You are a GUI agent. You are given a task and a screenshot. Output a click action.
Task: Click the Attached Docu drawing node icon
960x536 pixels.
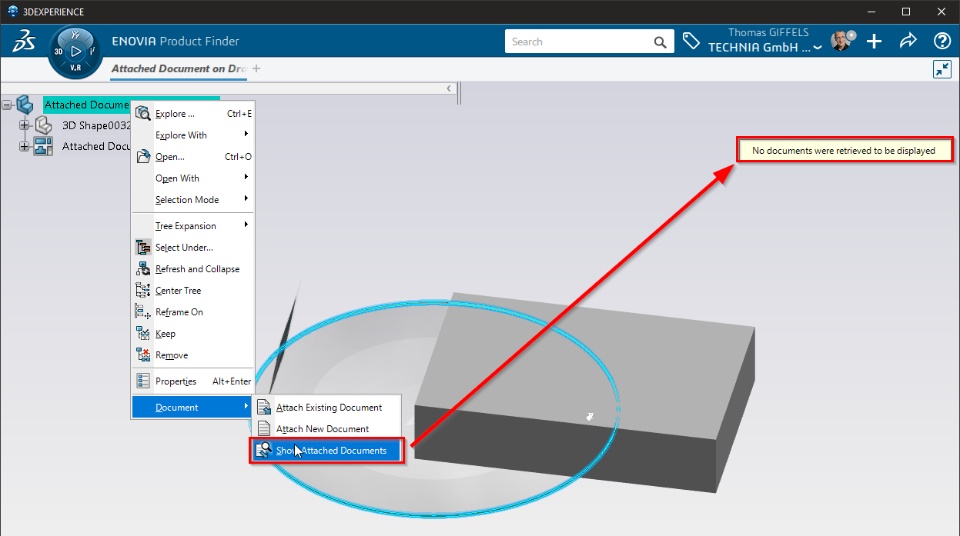[43, 146]
